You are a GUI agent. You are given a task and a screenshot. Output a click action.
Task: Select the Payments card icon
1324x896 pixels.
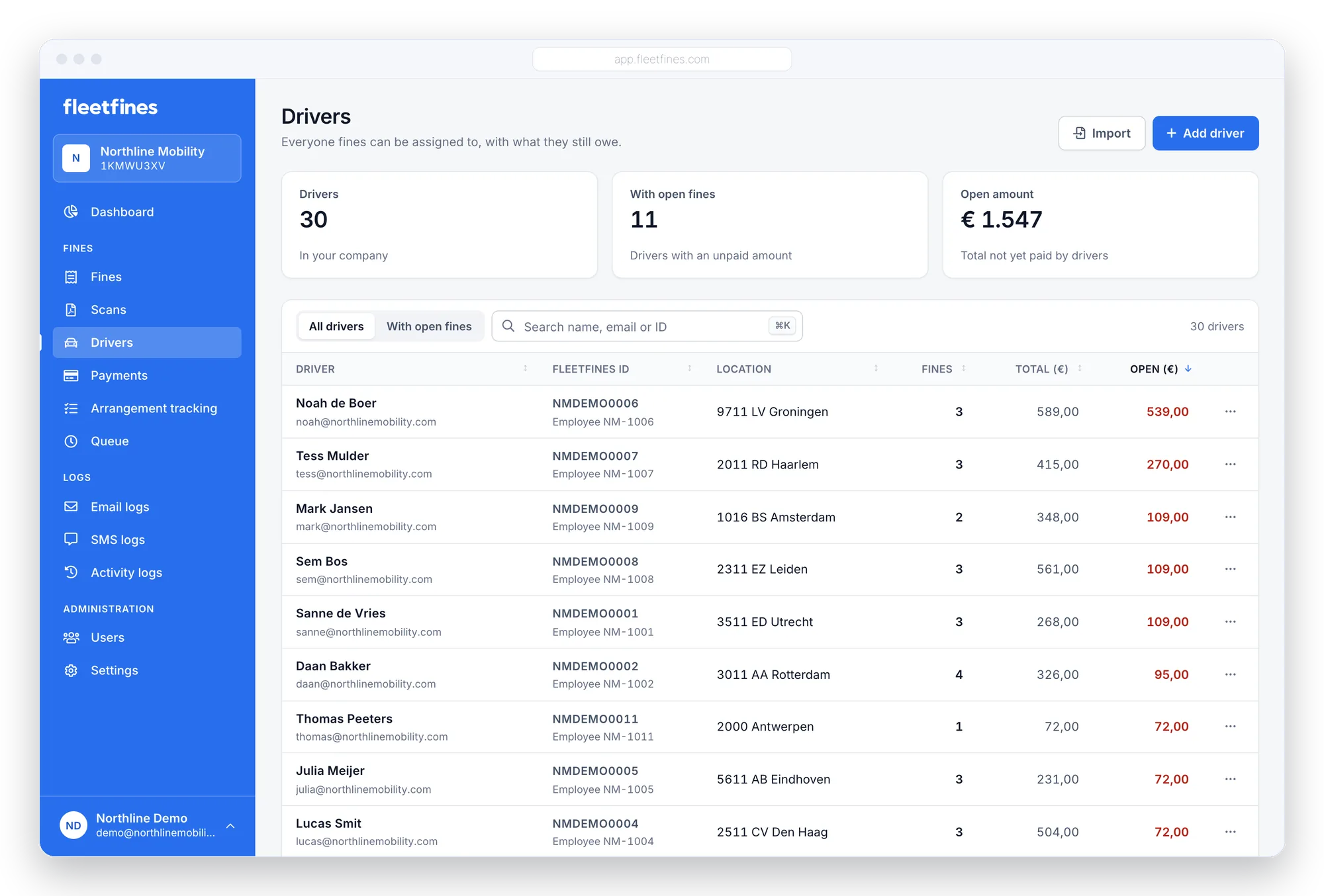click(x=71, y=375)
